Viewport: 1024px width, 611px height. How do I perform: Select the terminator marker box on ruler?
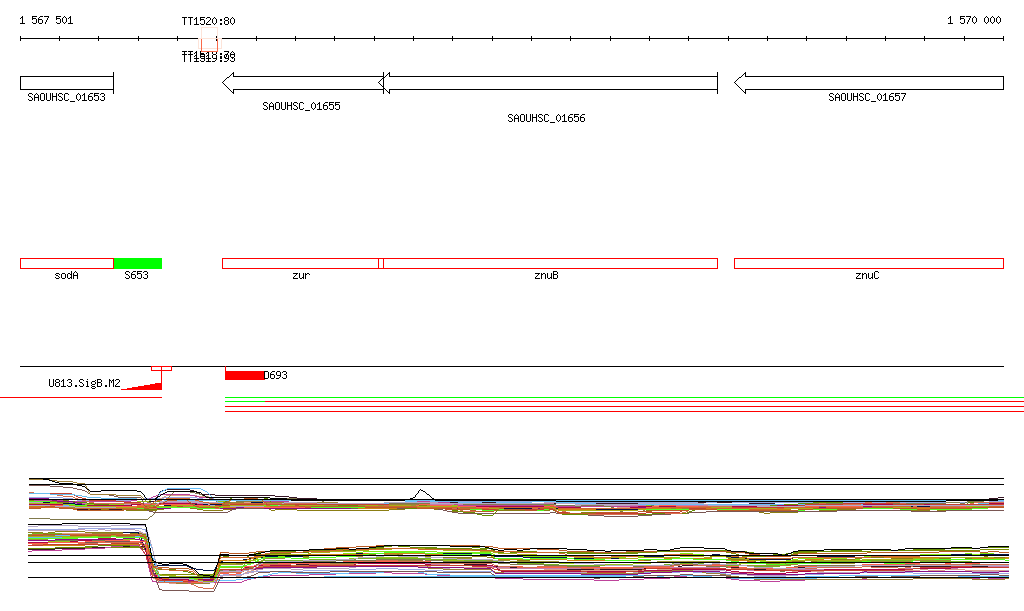point(208,43)
